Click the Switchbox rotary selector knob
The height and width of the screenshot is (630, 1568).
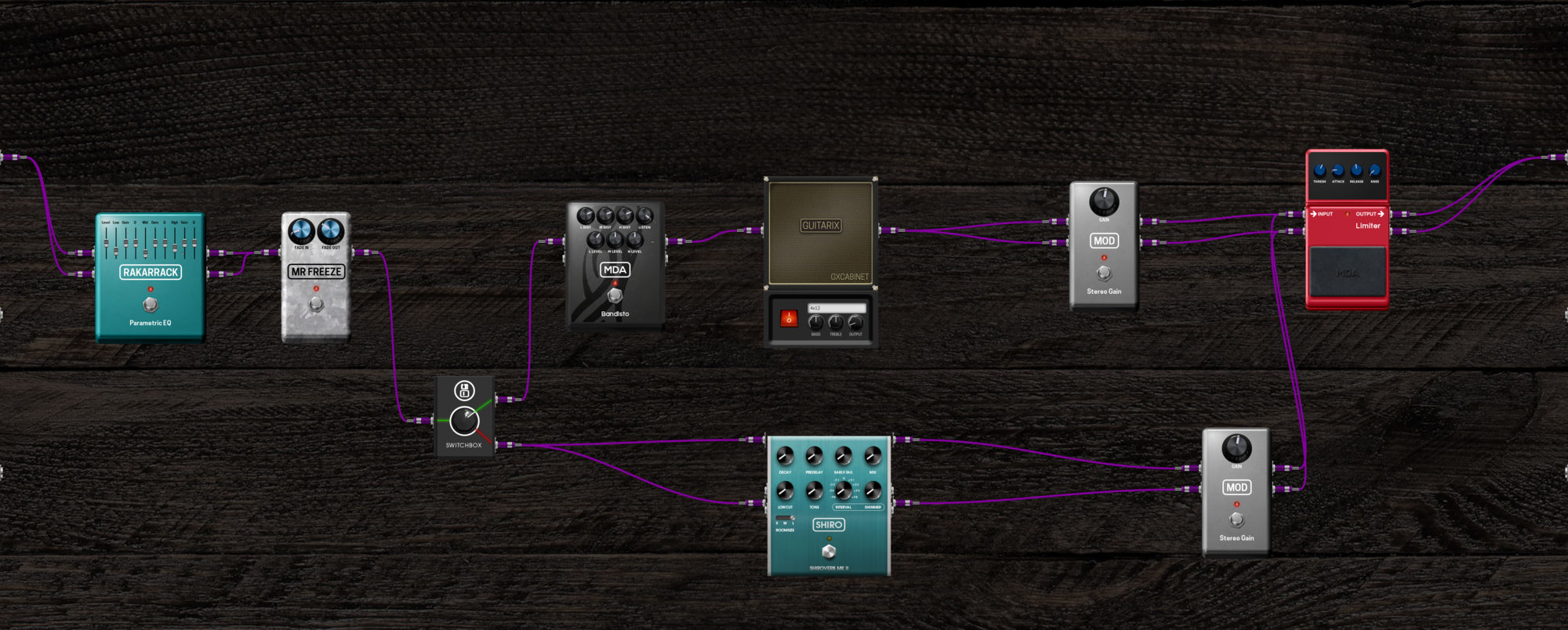click(x=464, y=421)
